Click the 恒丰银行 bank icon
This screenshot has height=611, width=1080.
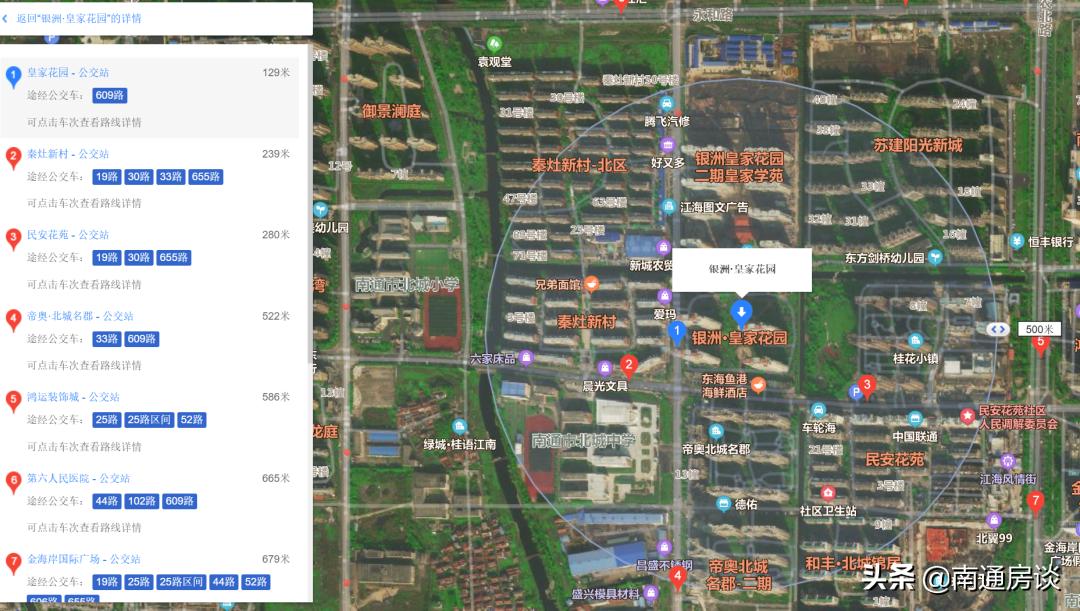(1017, 241)
